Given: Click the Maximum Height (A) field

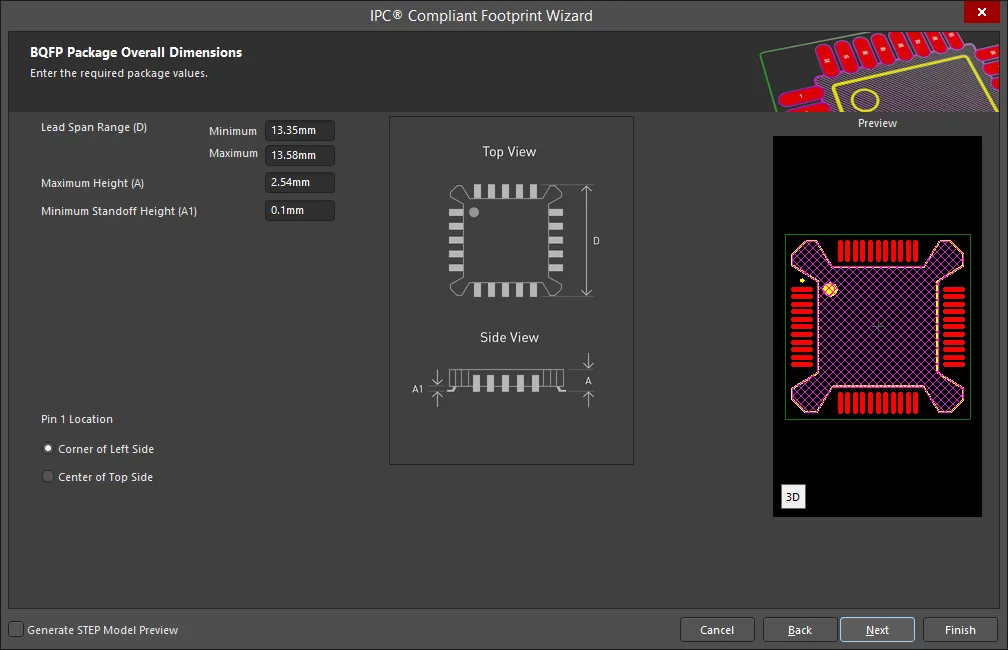Looking at the screenshot, I should [300, 182].
